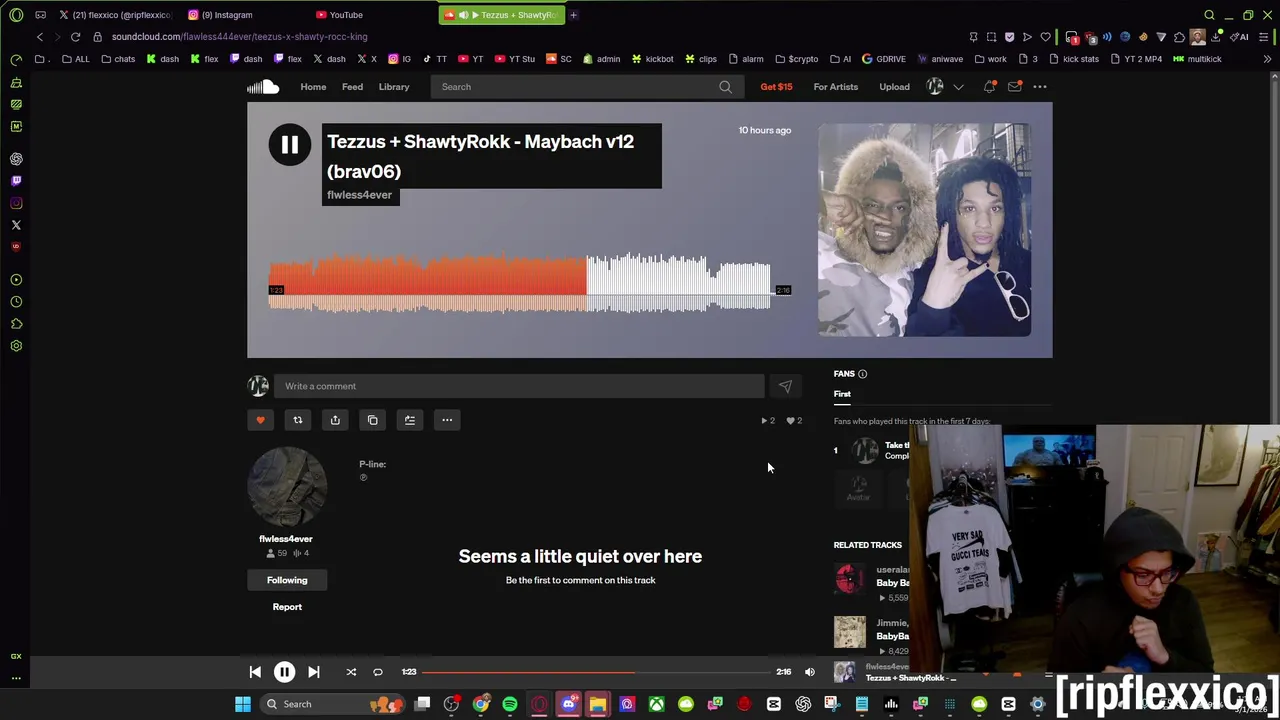Skip to next track in player bar

pos(313,672)
